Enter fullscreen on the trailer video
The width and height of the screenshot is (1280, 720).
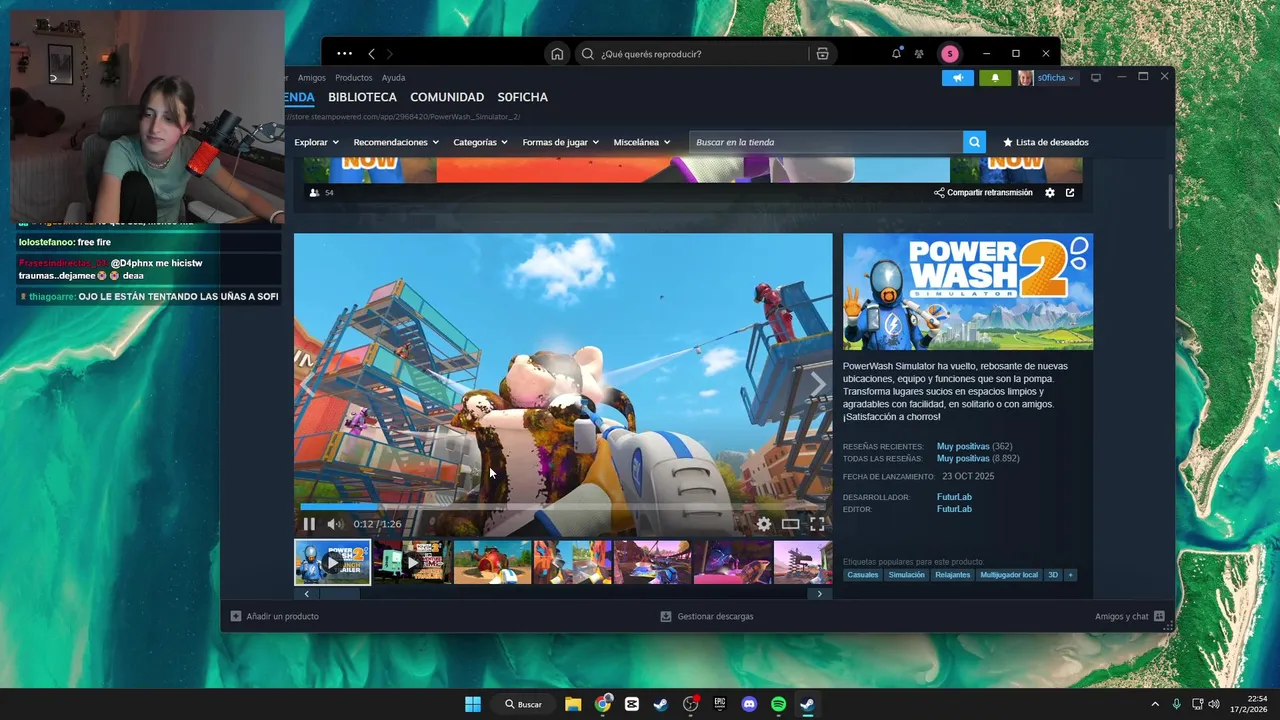817,524
